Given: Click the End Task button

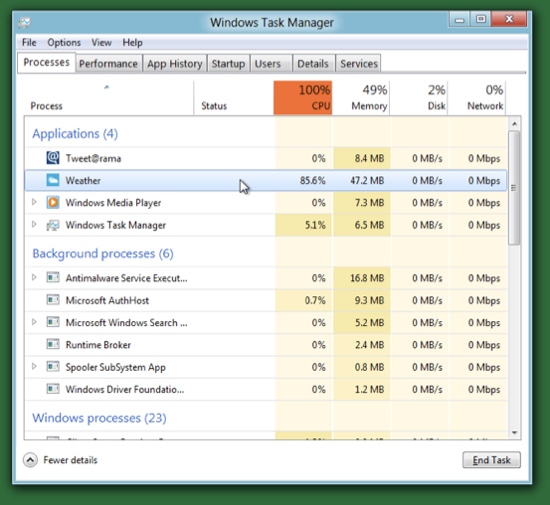Looking at the screenshot, I should tap(491, 460).
